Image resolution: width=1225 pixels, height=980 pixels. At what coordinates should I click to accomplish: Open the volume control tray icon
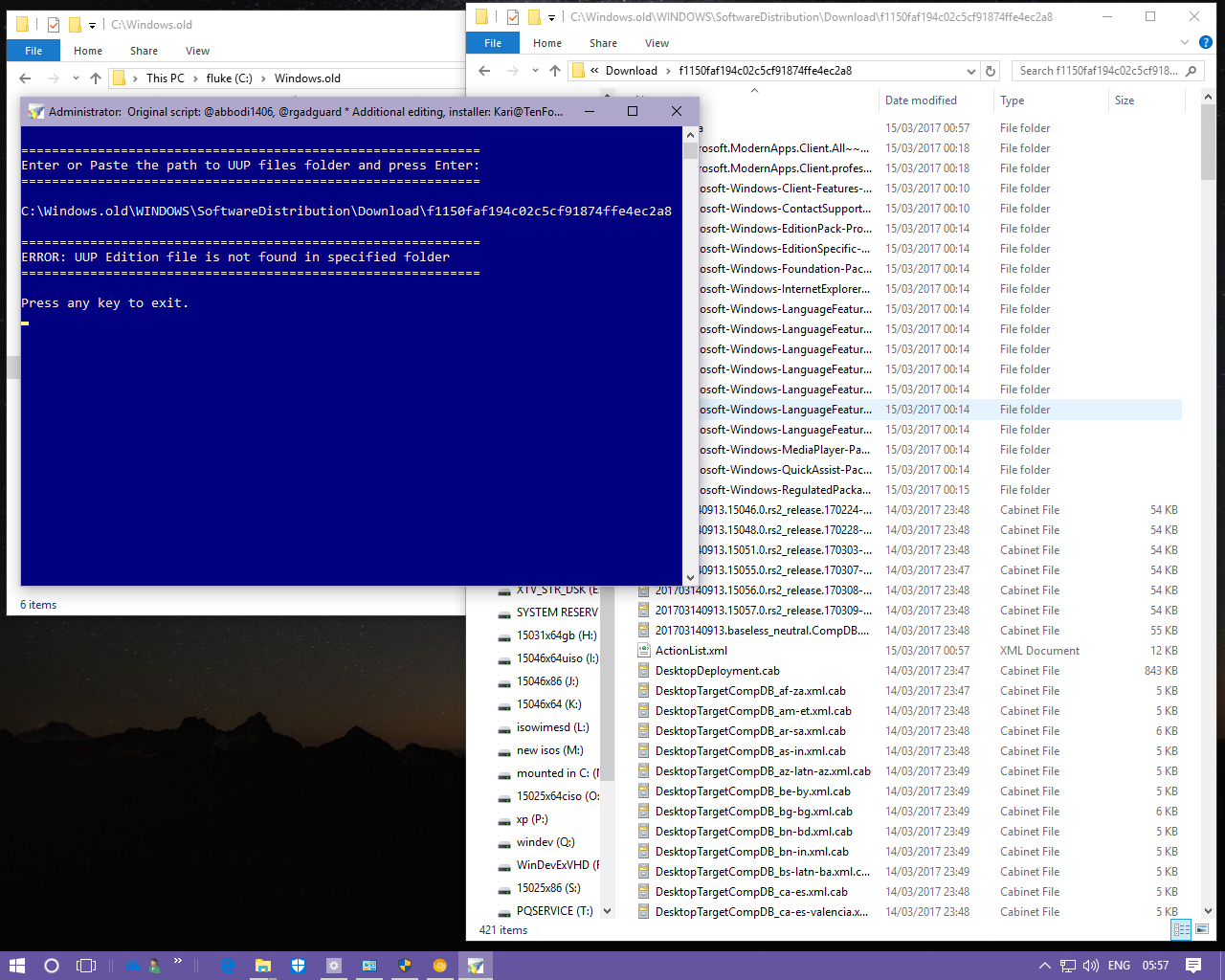(1091, 966)
